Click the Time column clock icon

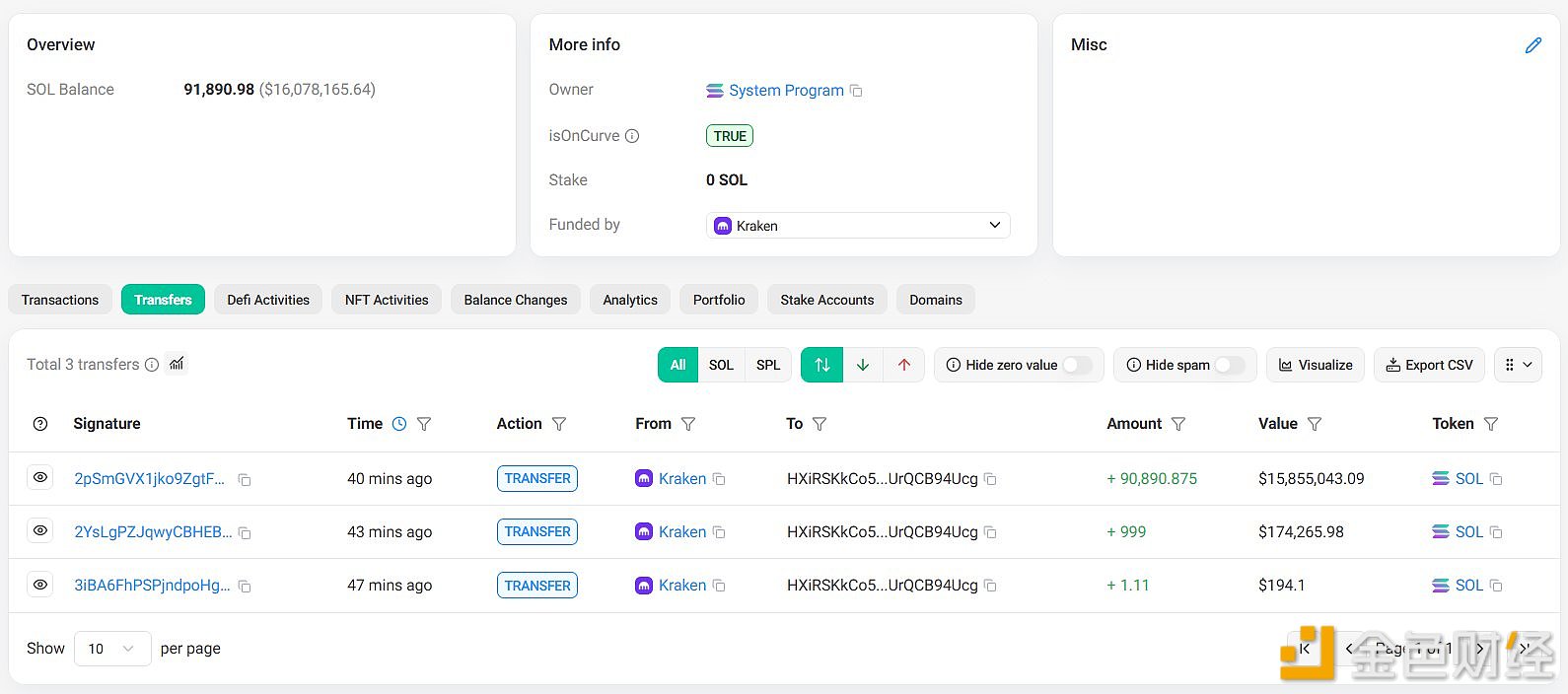[399, 424]
